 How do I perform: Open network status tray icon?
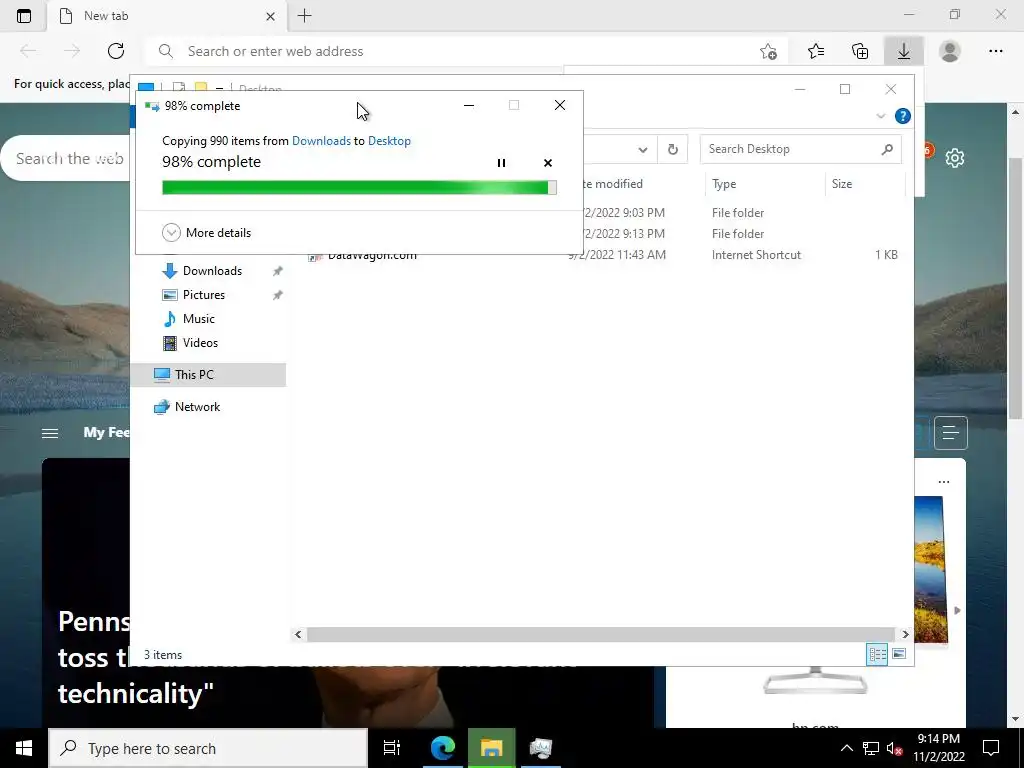point(871,748)
